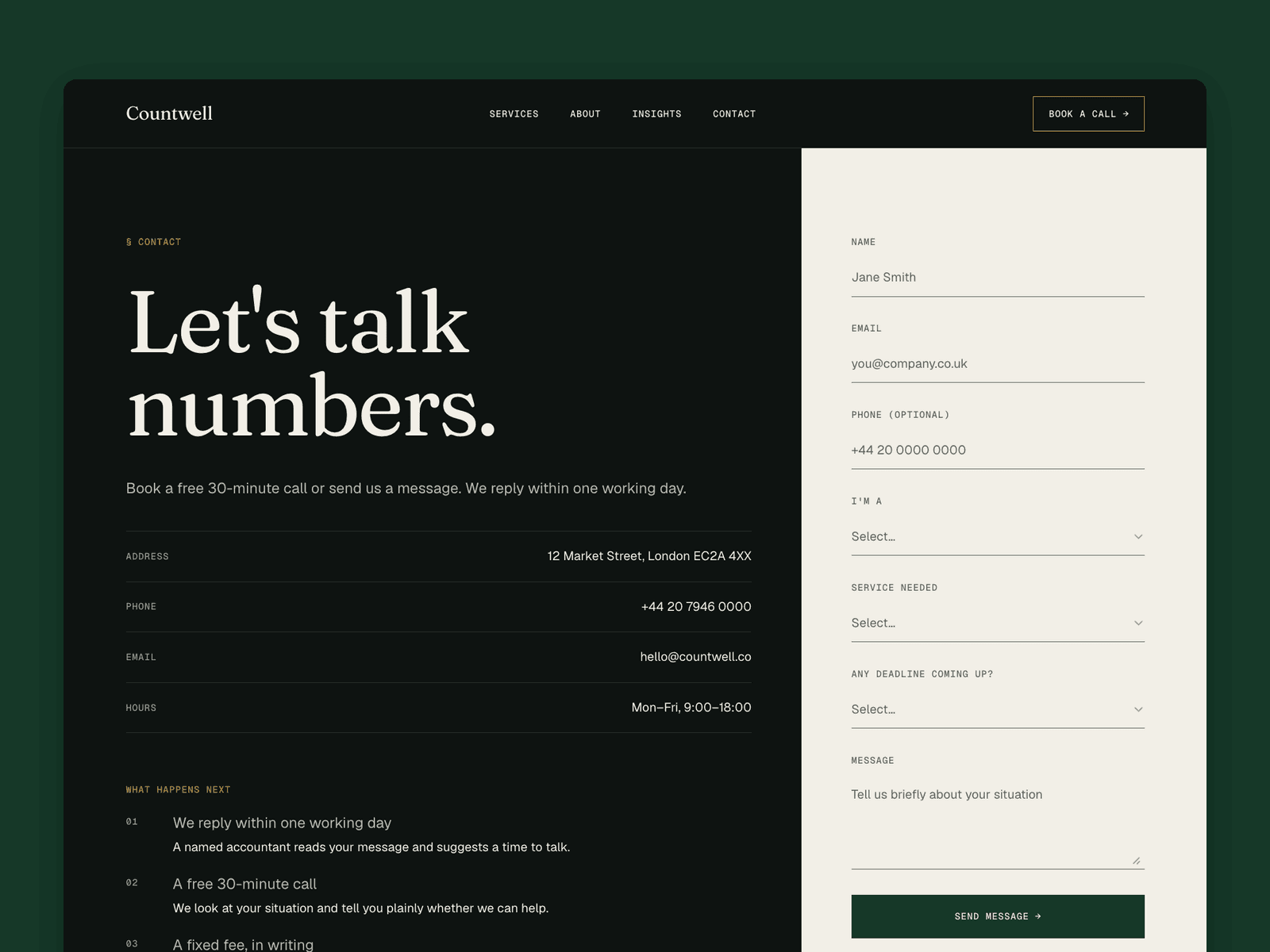Click the "A free 30-minute call" step
This screenshot has height=952, width=1270.
[x=244, y=884]
